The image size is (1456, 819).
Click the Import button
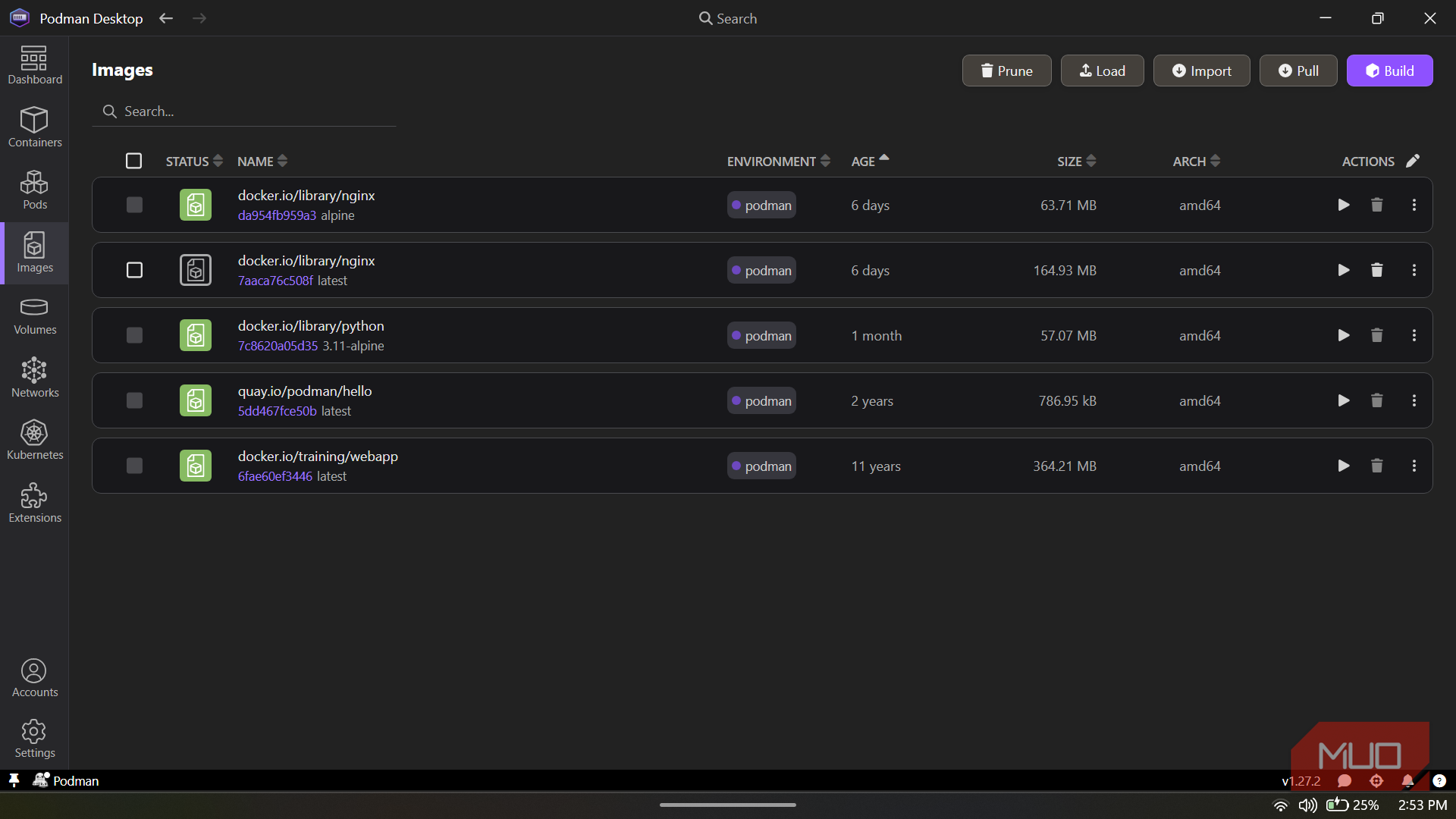[1201, 71]
